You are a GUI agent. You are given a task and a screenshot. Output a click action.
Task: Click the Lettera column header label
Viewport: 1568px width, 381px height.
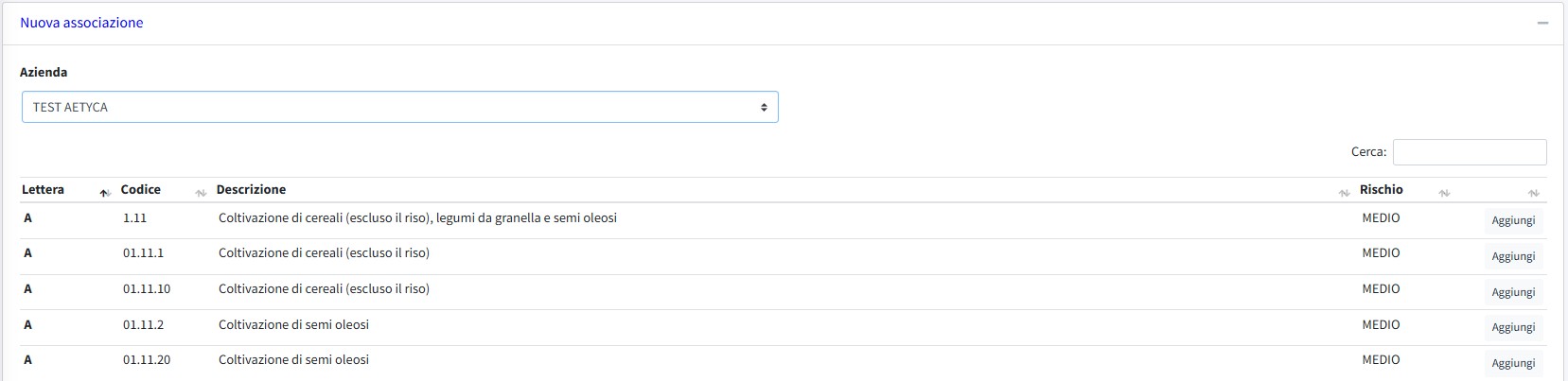point(43,189)
